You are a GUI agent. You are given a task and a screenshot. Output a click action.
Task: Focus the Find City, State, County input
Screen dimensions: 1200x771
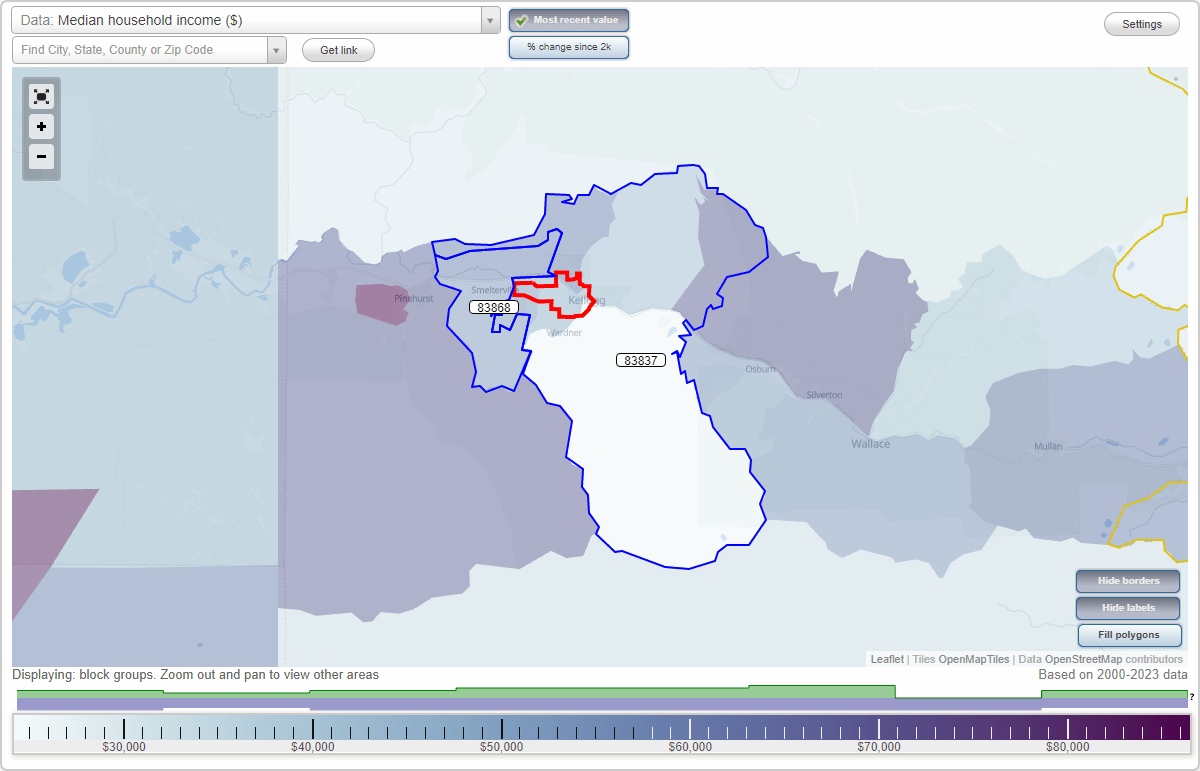[140, 50]
